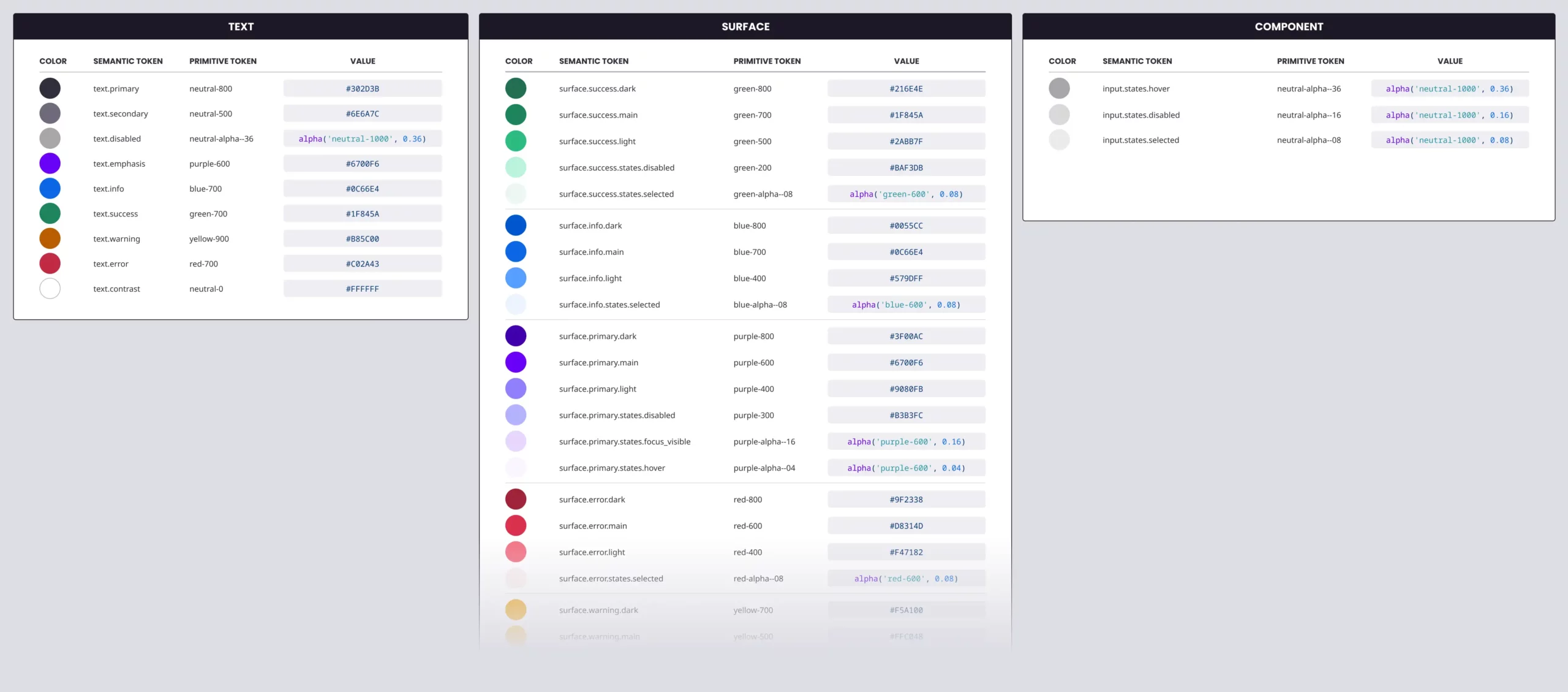Click the #C02A43 value field
The height and width of the screenshot is (692, 1568).
[363, 264]
